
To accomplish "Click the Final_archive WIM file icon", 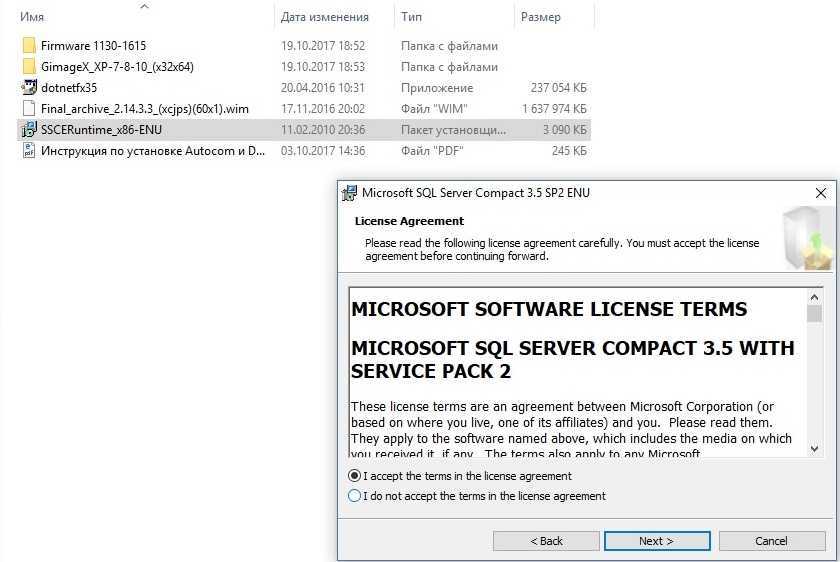I will 28,109.
